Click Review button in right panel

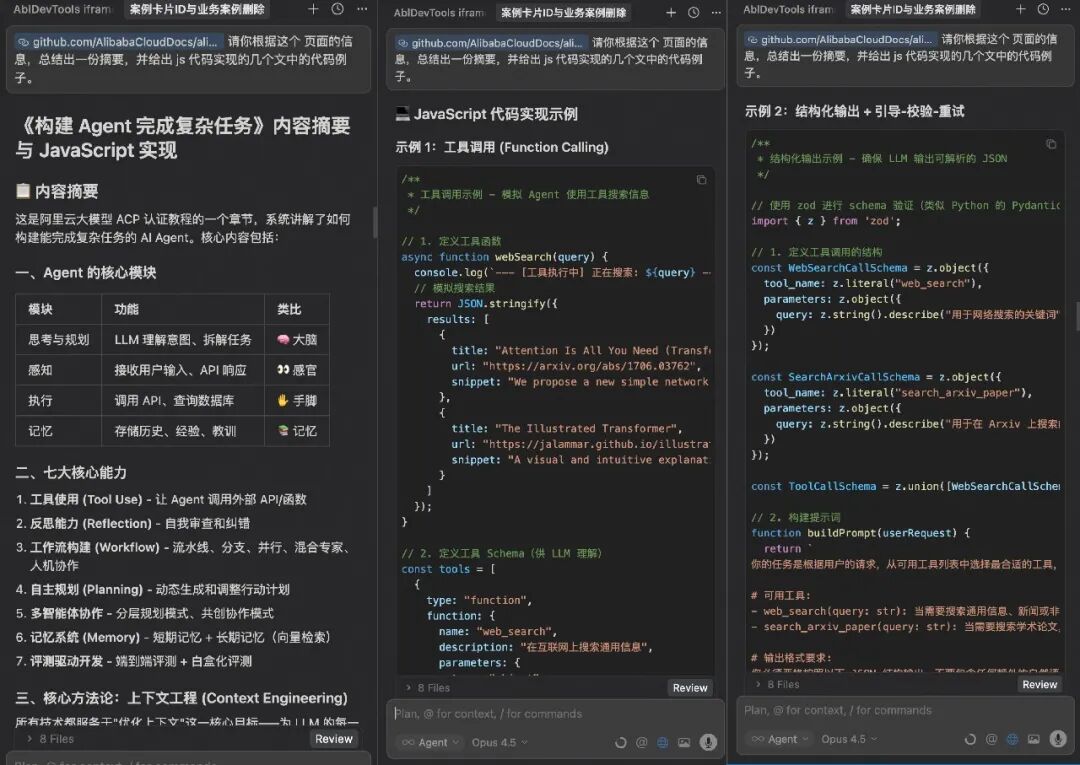pyautogui.click(x=1039, y=684)
